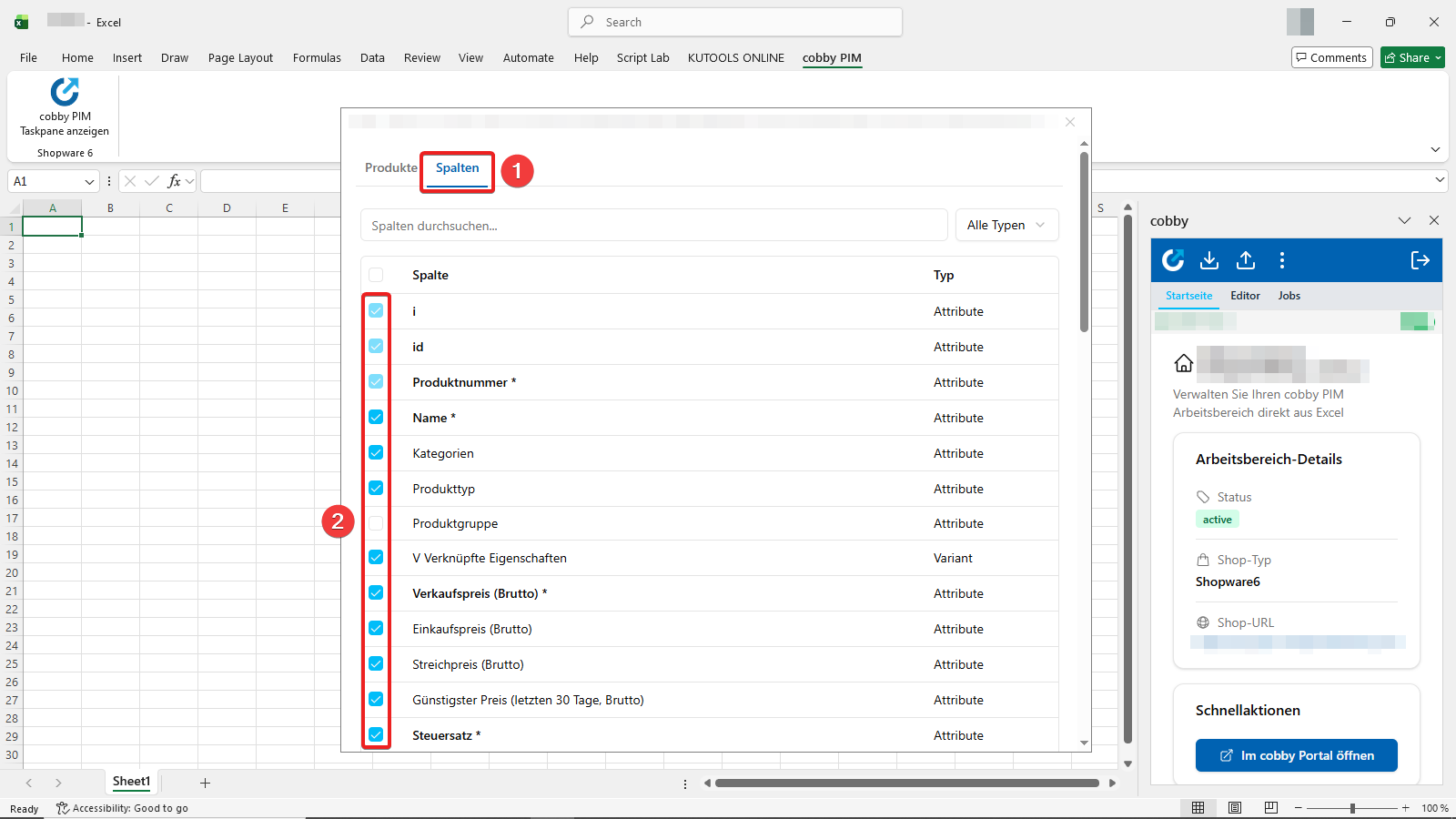
Task: Uncheck the Kategorien column checkbox
Action: click(376, 453)
